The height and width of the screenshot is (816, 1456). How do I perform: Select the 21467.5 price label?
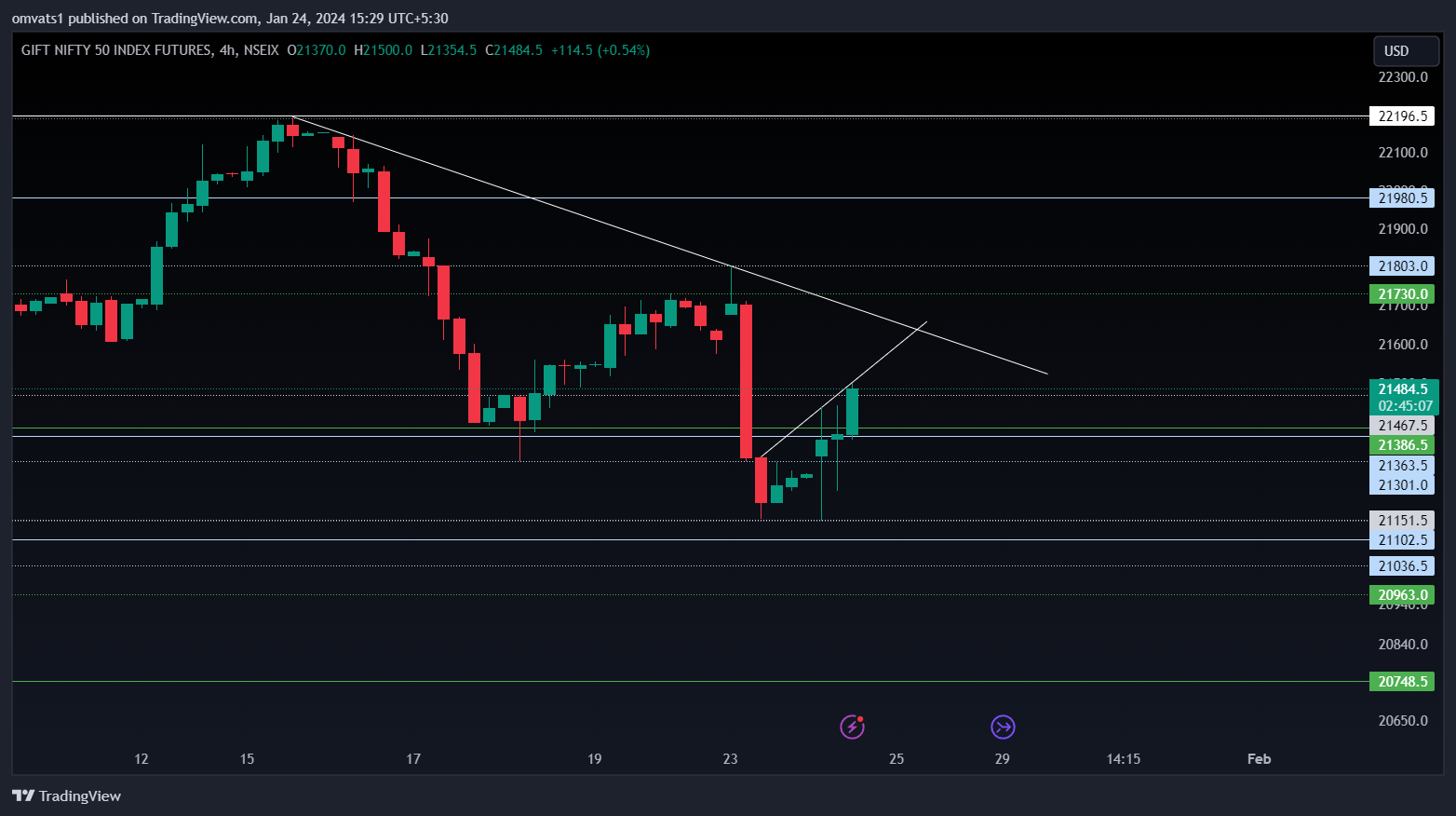[1402, 426]
